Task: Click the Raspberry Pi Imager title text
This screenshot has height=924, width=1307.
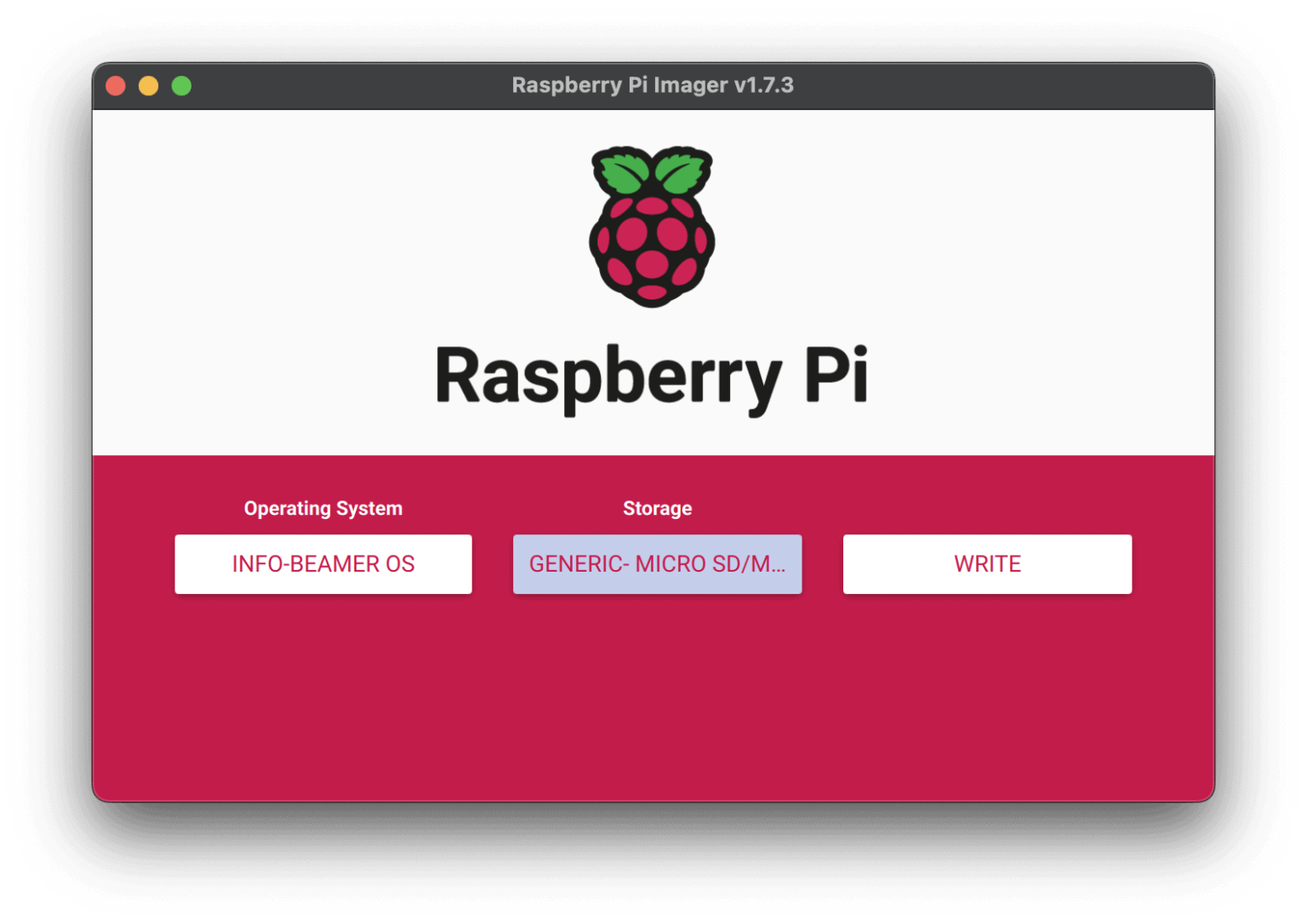Action: coord(653,85)
